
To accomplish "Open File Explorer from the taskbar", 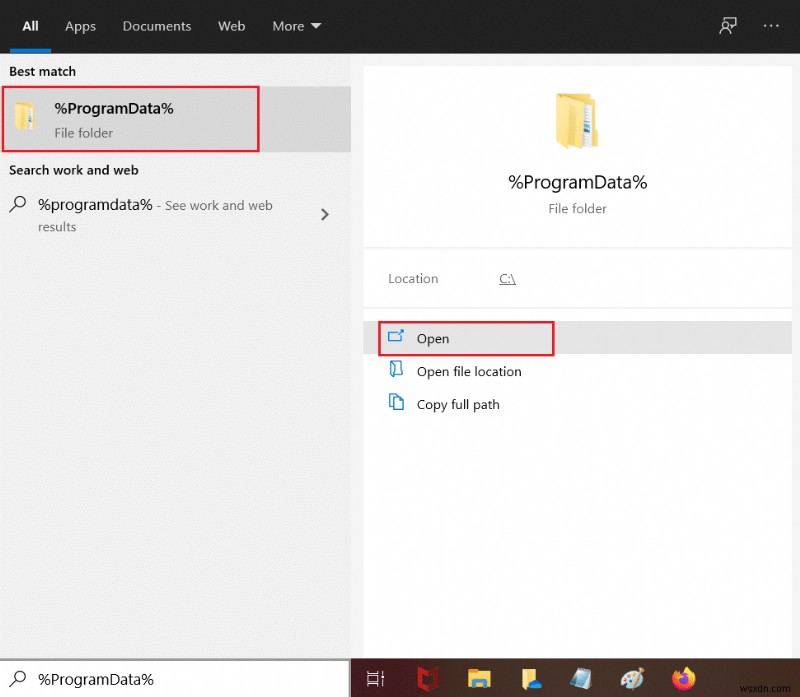I will coord(479,679).
